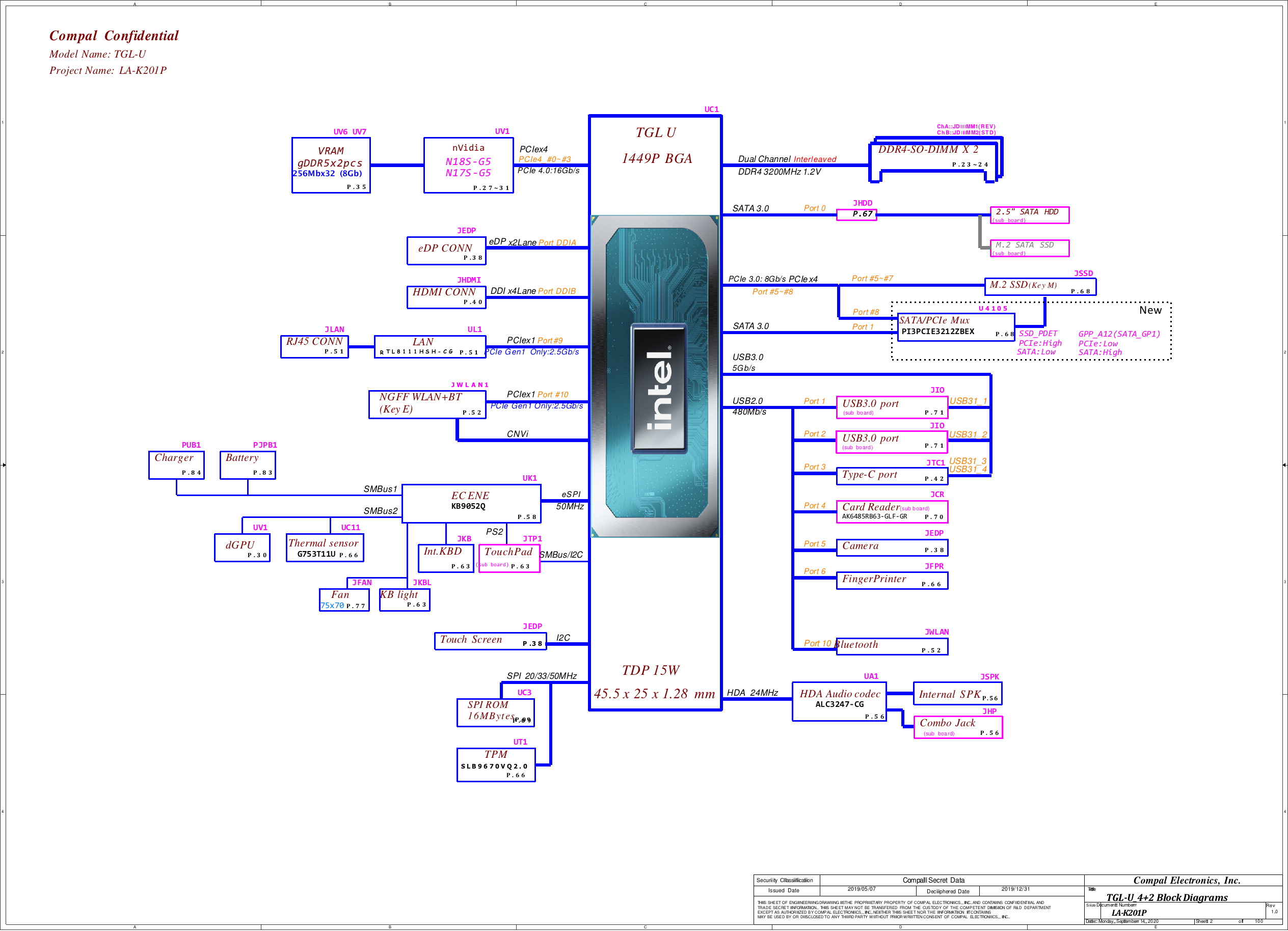Select the nVidia N18S-G5 GPU block
1288x931 pixels.
[x=468, y=165]
